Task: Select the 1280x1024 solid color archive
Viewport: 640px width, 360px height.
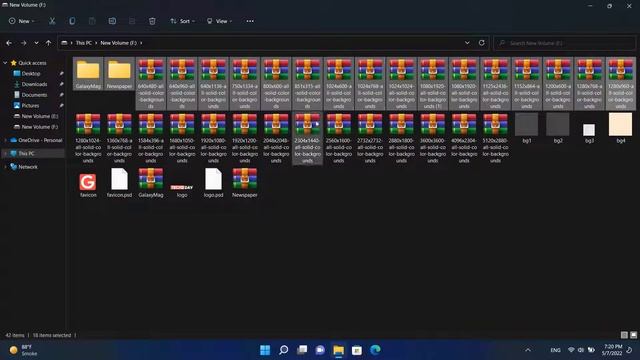Action: point(88,138)
